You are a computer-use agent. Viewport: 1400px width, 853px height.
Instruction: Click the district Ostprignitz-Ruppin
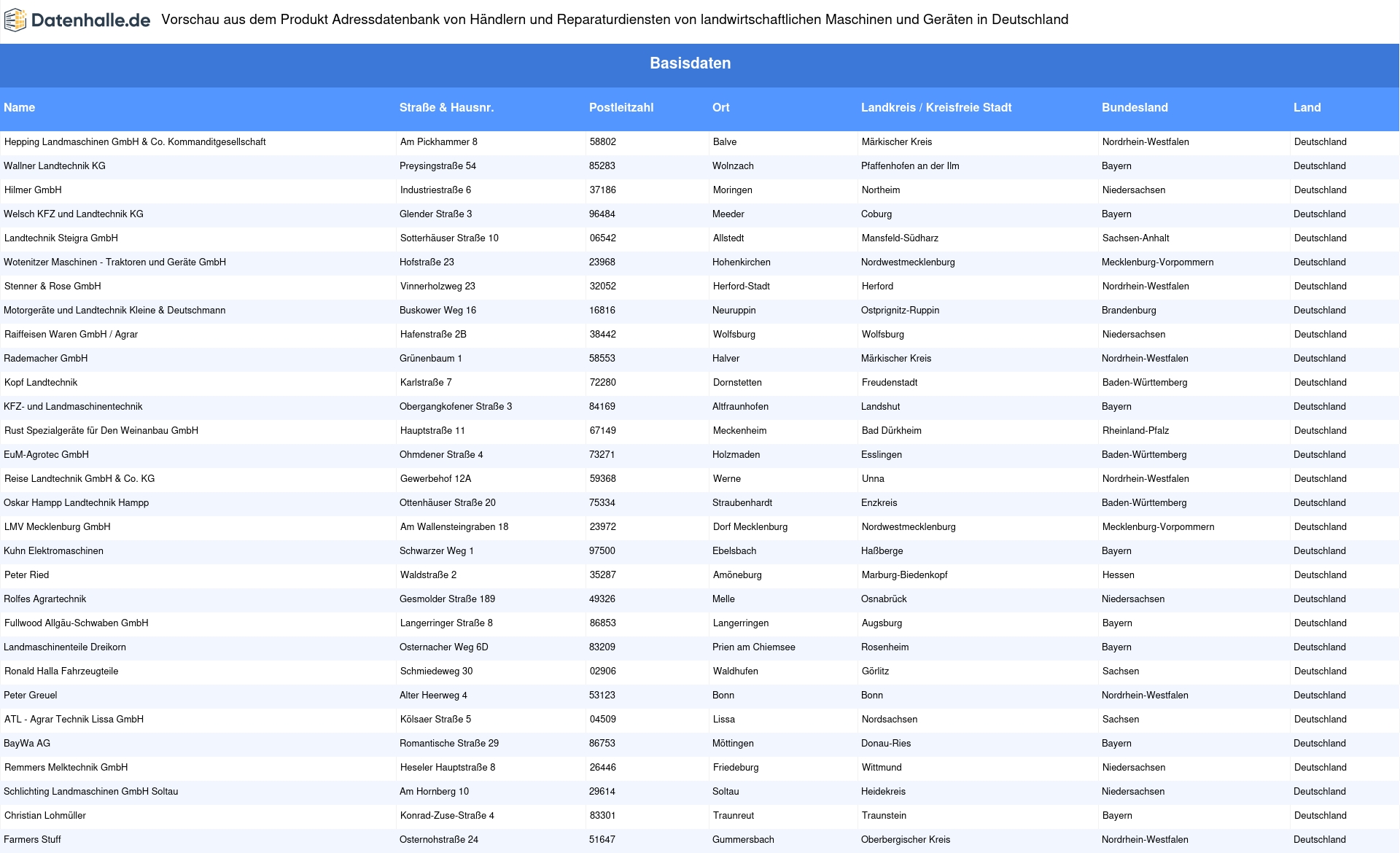coord(900,311)
